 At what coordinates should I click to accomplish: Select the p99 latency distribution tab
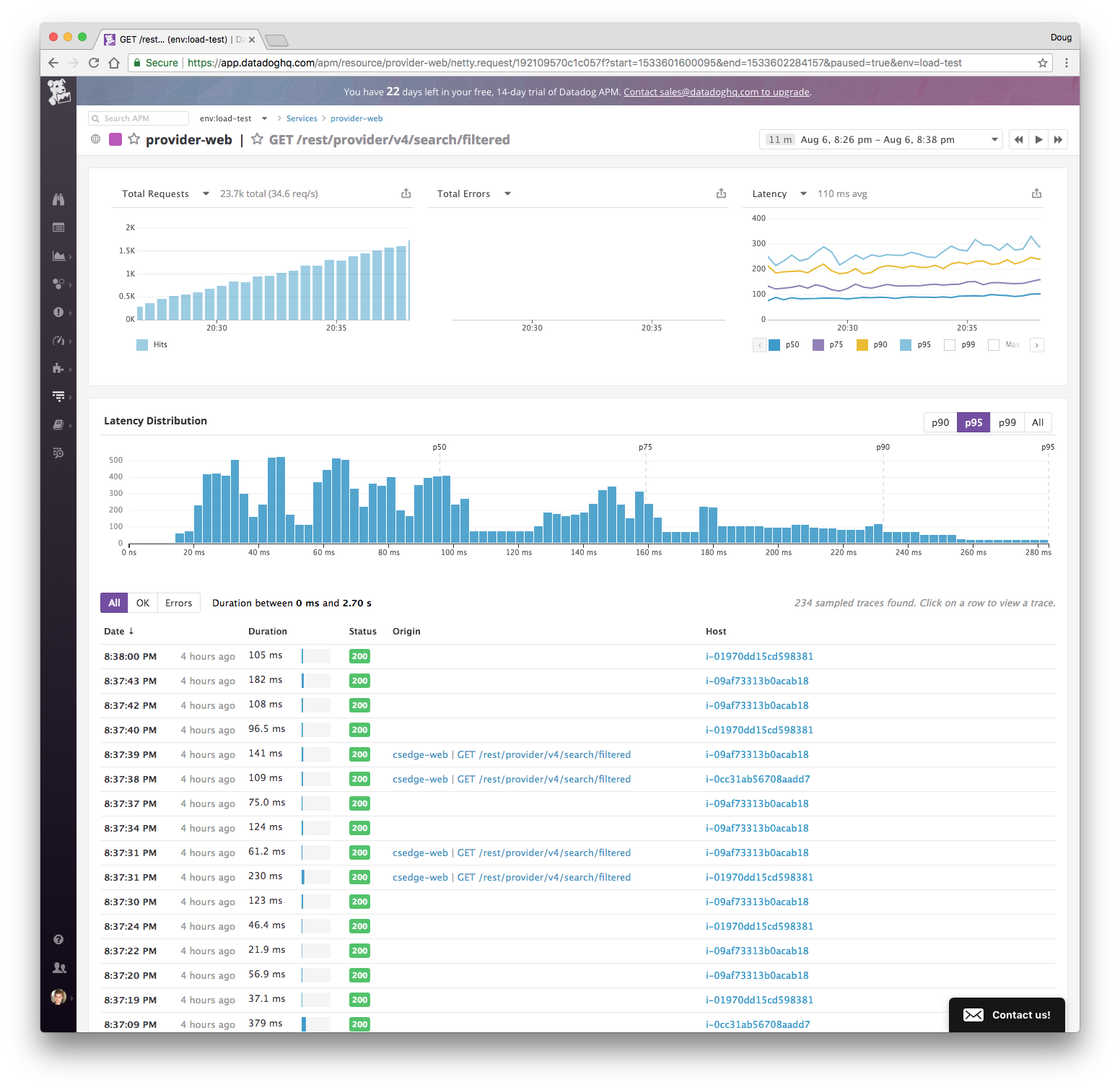click(x=1007, y=422)
